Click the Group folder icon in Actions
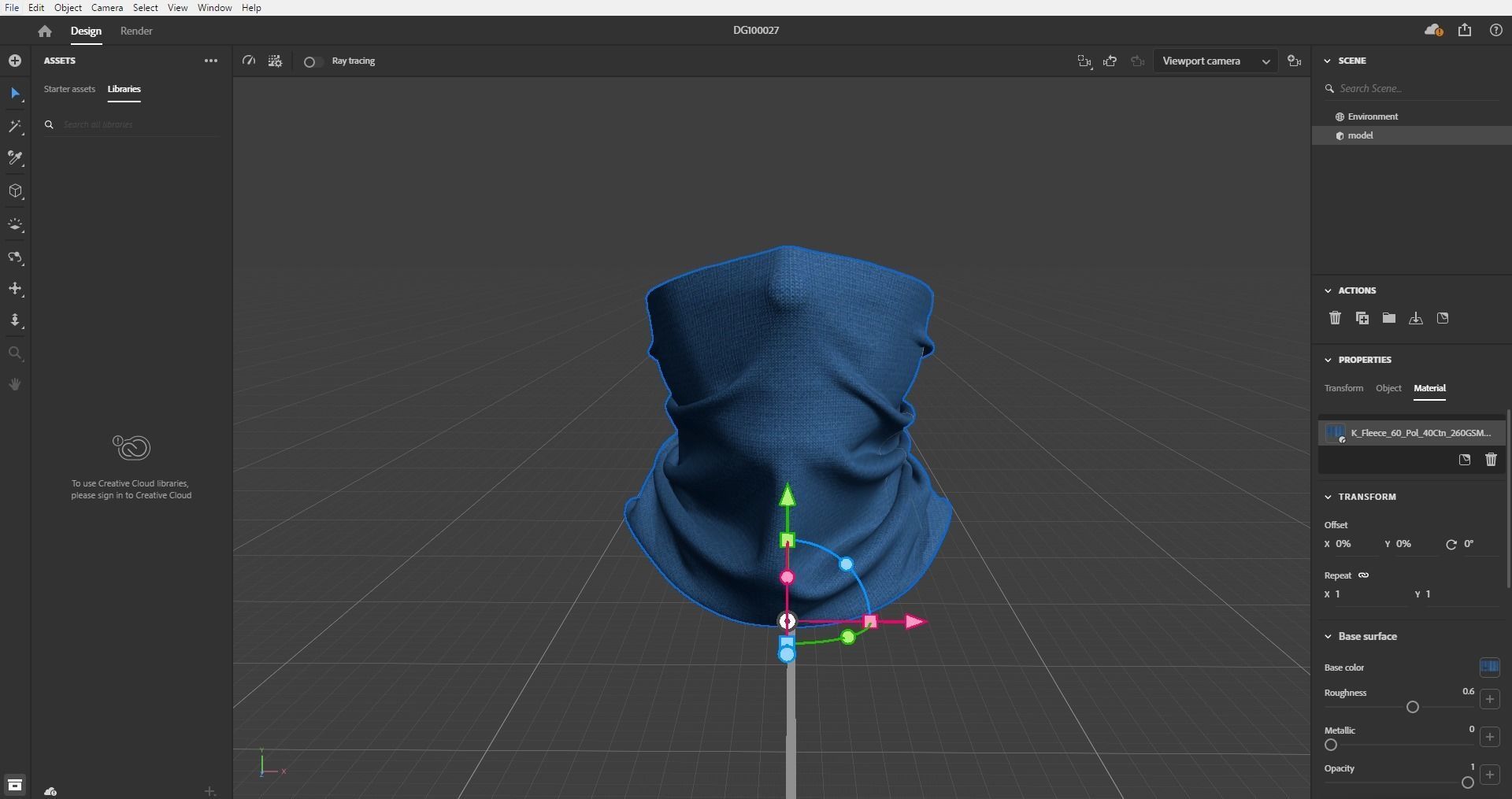The width and height of the screenshot is (1512, 799). (1389, 318)
